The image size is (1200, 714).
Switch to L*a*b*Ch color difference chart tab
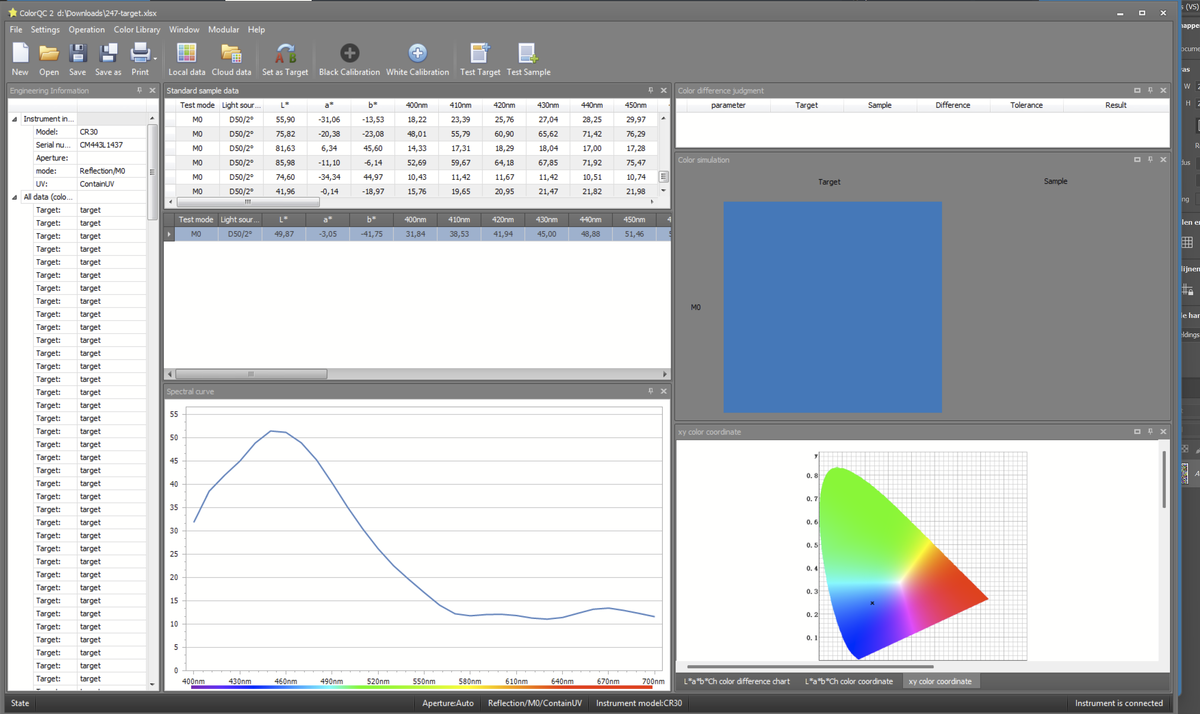tap(736, 681)
